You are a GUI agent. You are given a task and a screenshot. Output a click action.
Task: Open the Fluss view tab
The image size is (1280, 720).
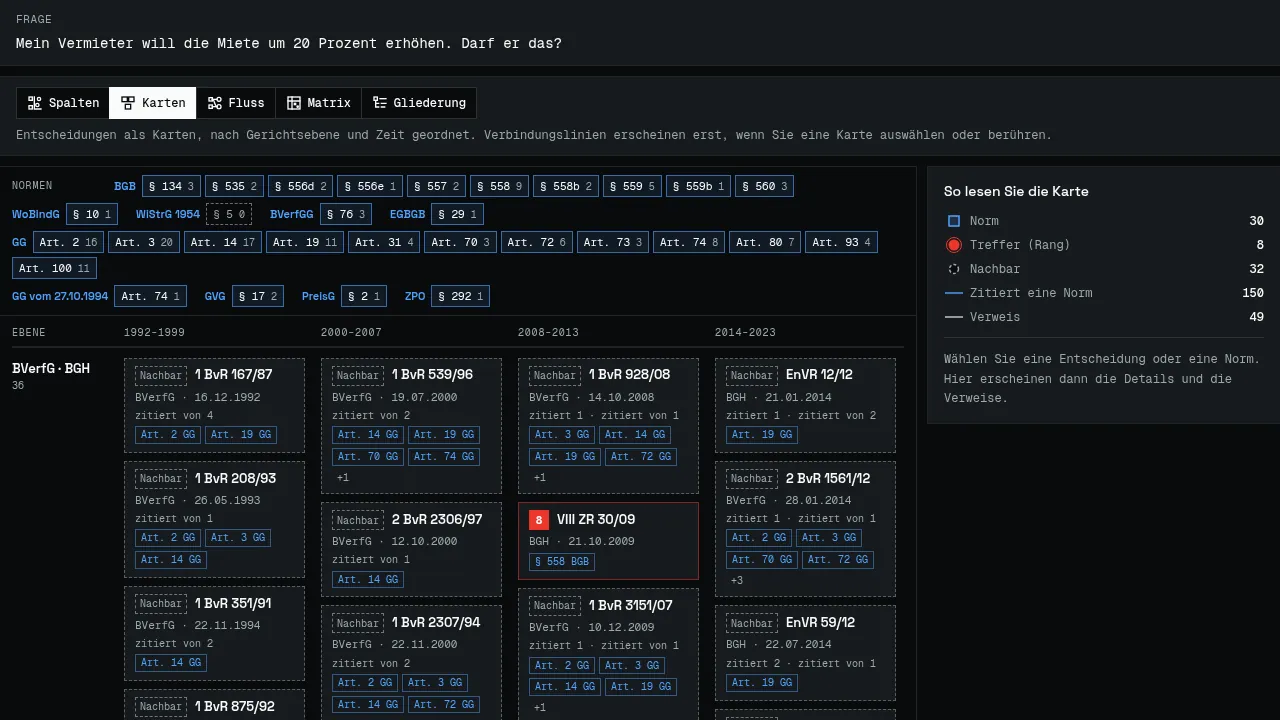pyautogui.click(x=236, y=103)
